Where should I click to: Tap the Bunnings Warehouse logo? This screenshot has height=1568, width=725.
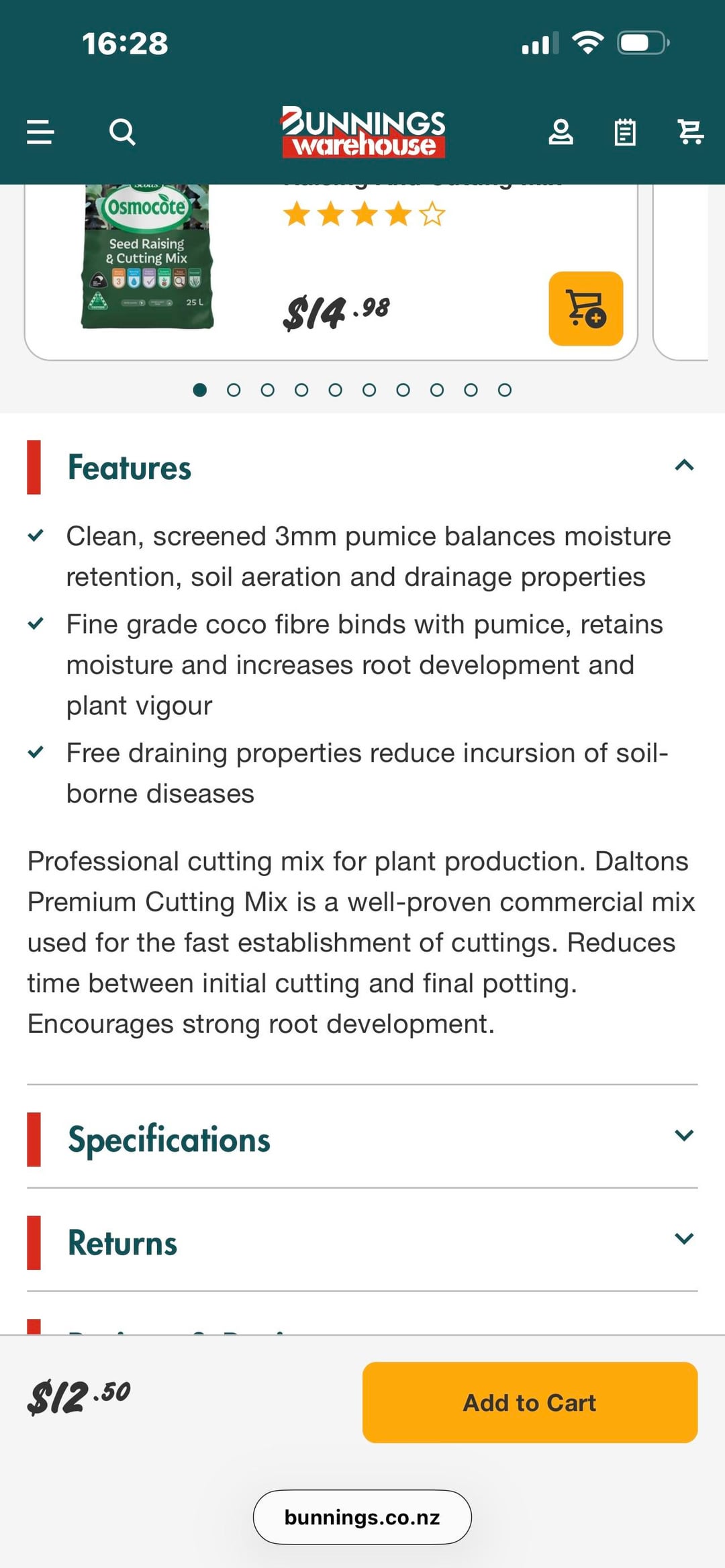pyautogui.click(x=363, y=132)
